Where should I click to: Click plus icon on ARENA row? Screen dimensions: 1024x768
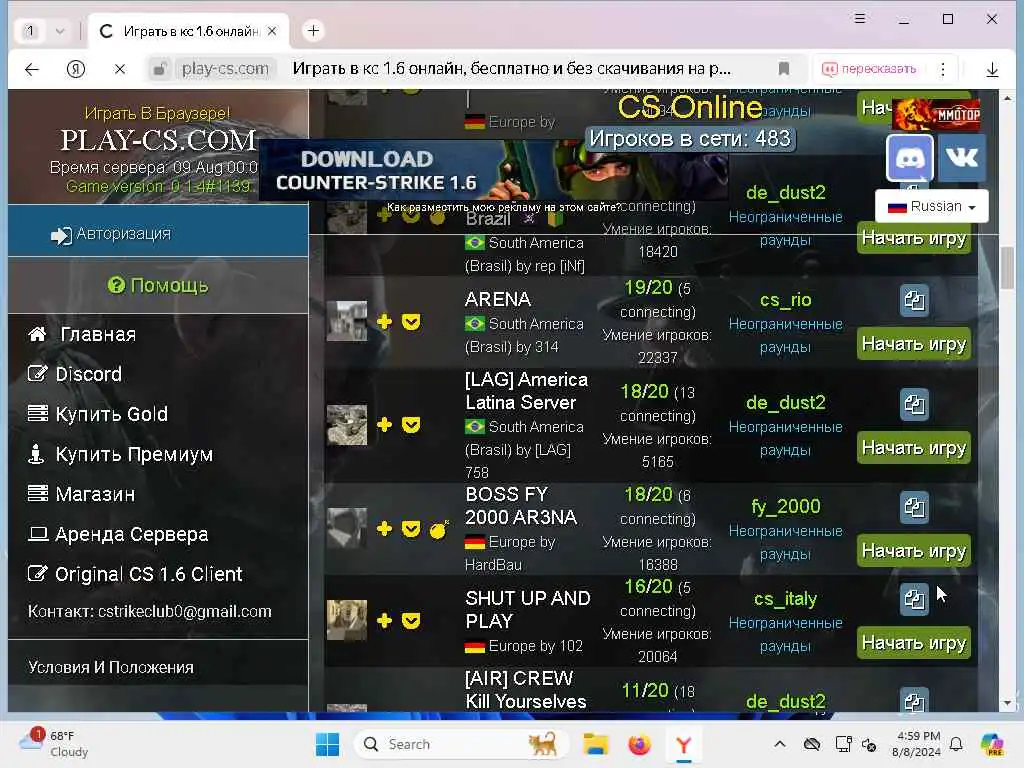click(x=385, y=321)
